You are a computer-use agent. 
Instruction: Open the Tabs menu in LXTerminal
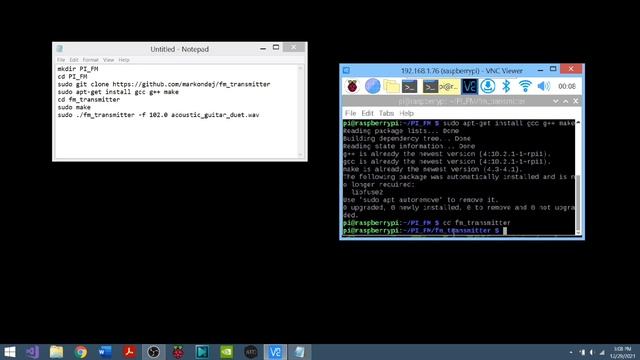[x=386, y=113]
